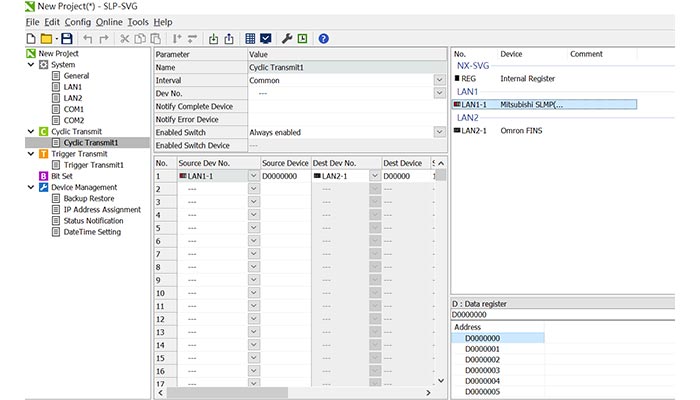Open the Config menu

[x=77, y=22]
